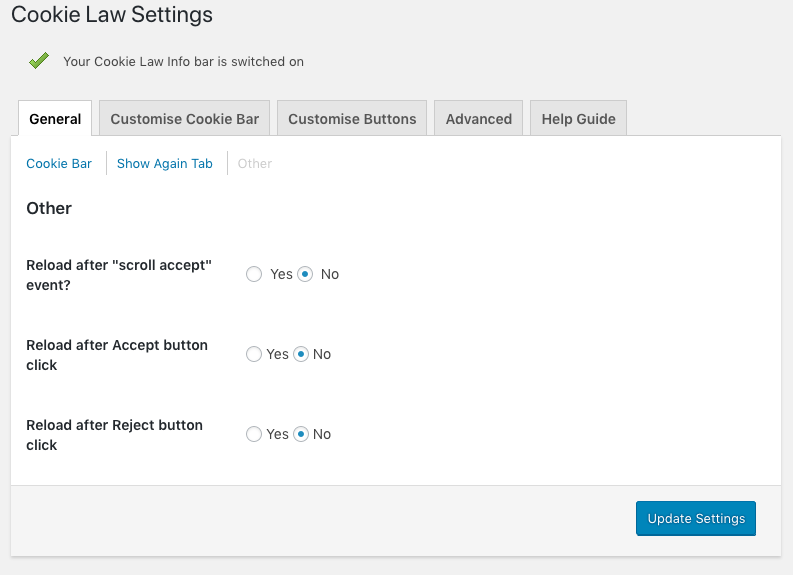Image resolution: width=793 pixels, height=575 pixels.
Task: Click the Cookie Law Settings page heading
Action: pos(112,15)
